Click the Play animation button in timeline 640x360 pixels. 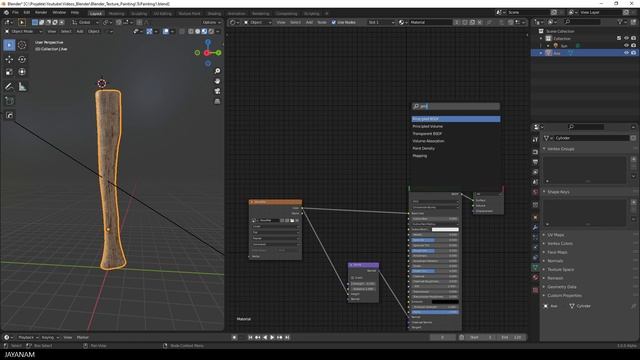272,338
